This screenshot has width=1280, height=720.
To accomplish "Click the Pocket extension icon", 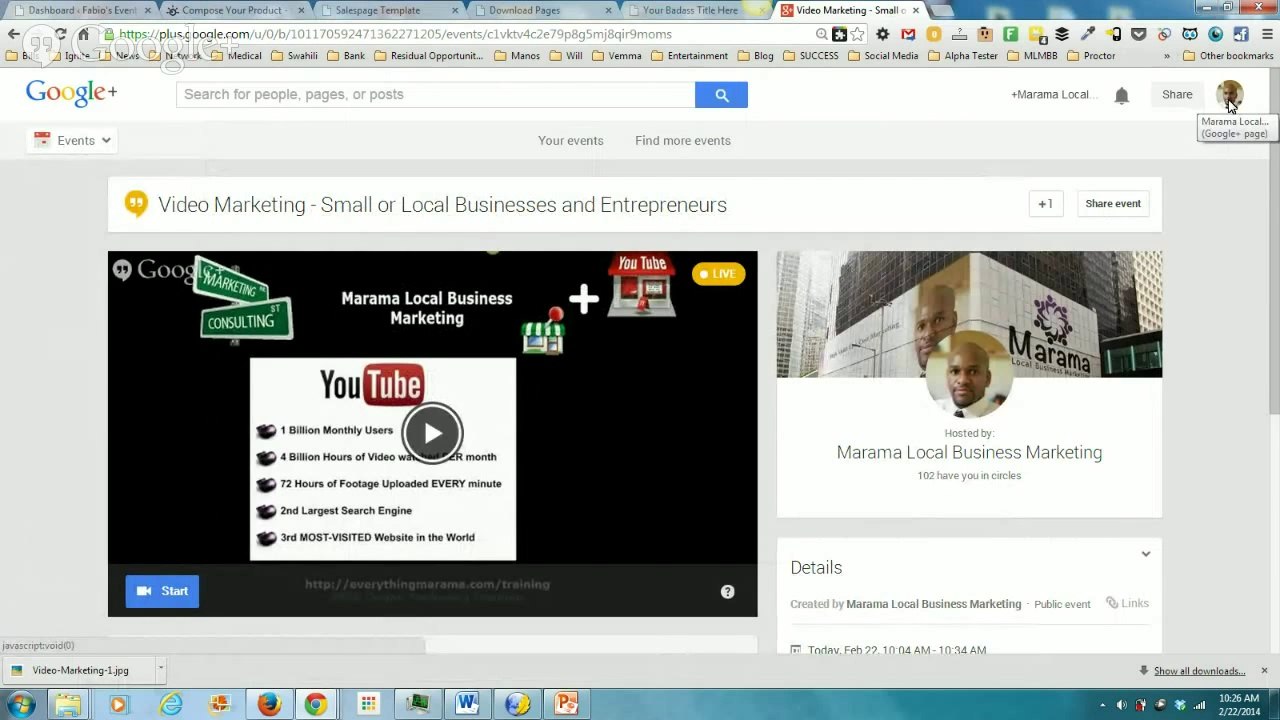I will coord(1139,34).
